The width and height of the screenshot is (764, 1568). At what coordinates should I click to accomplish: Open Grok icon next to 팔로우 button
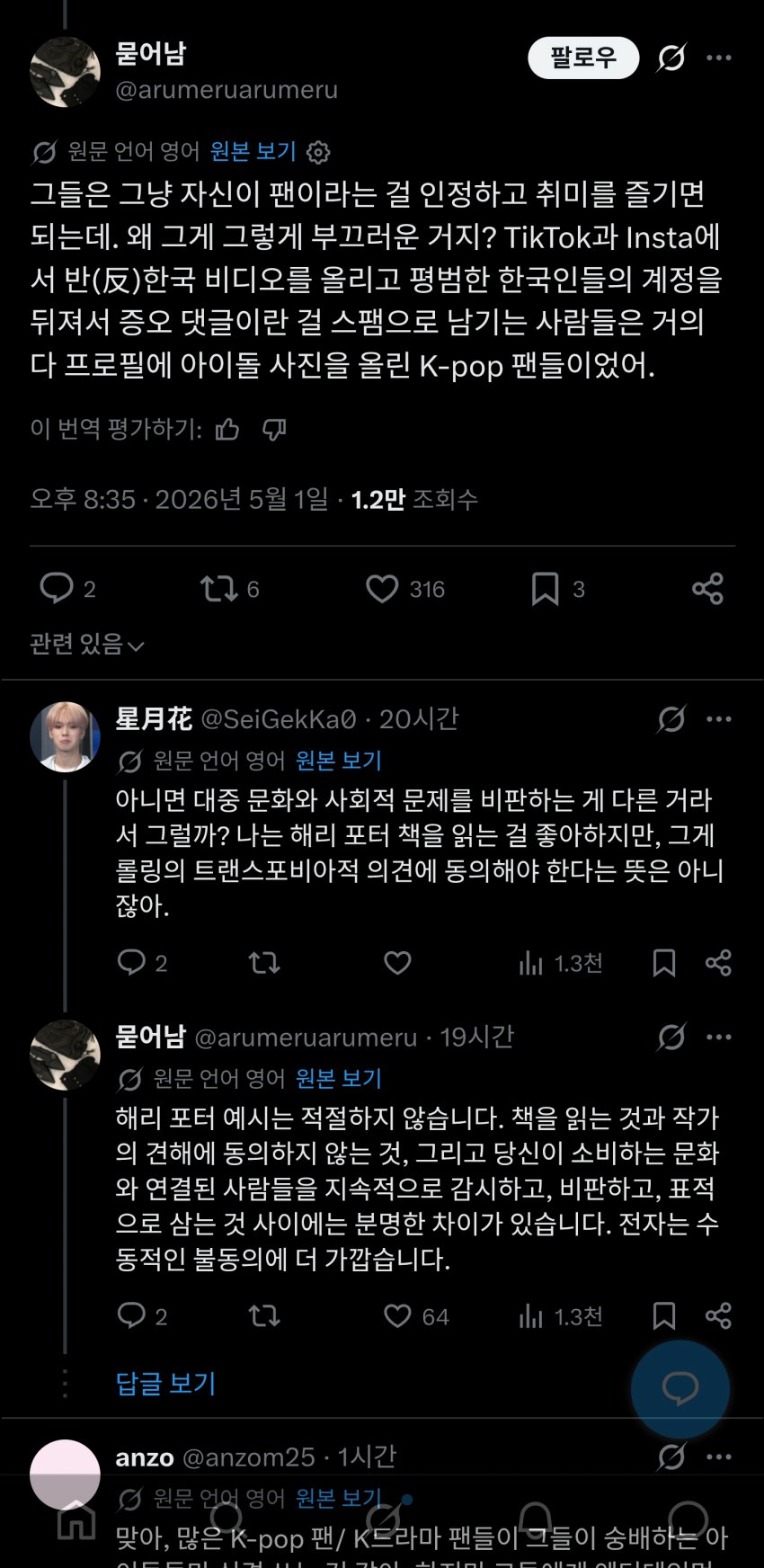click(x=671, y=58)
